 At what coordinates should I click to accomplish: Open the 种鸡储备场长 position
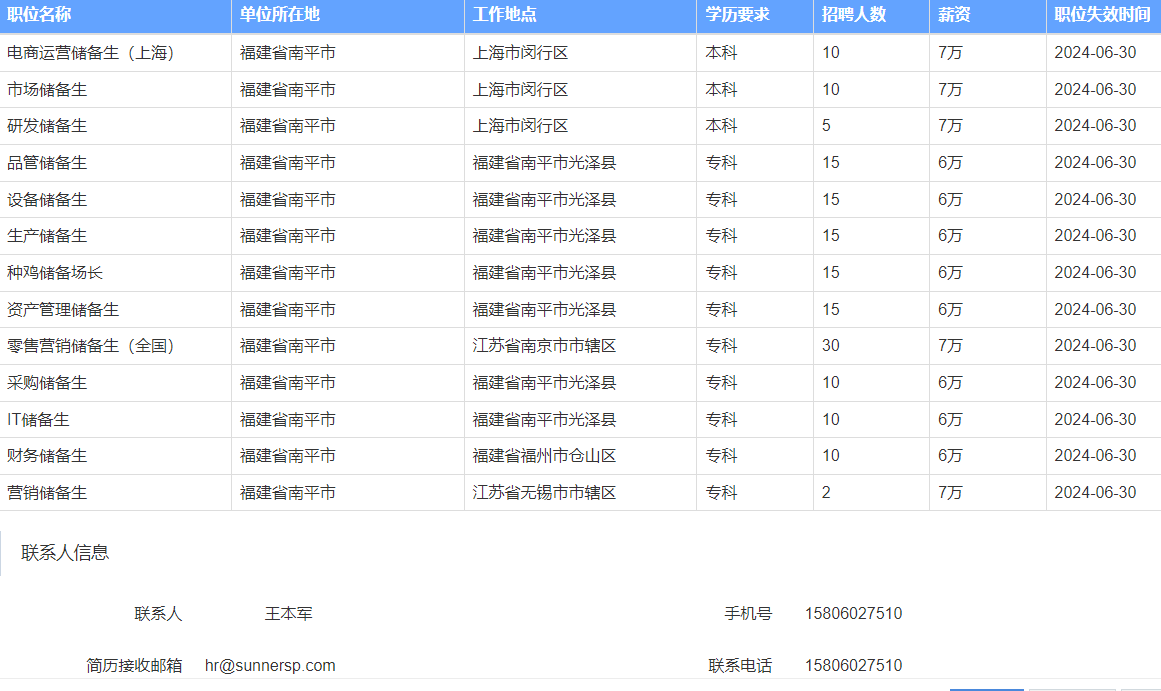point(55,273)
